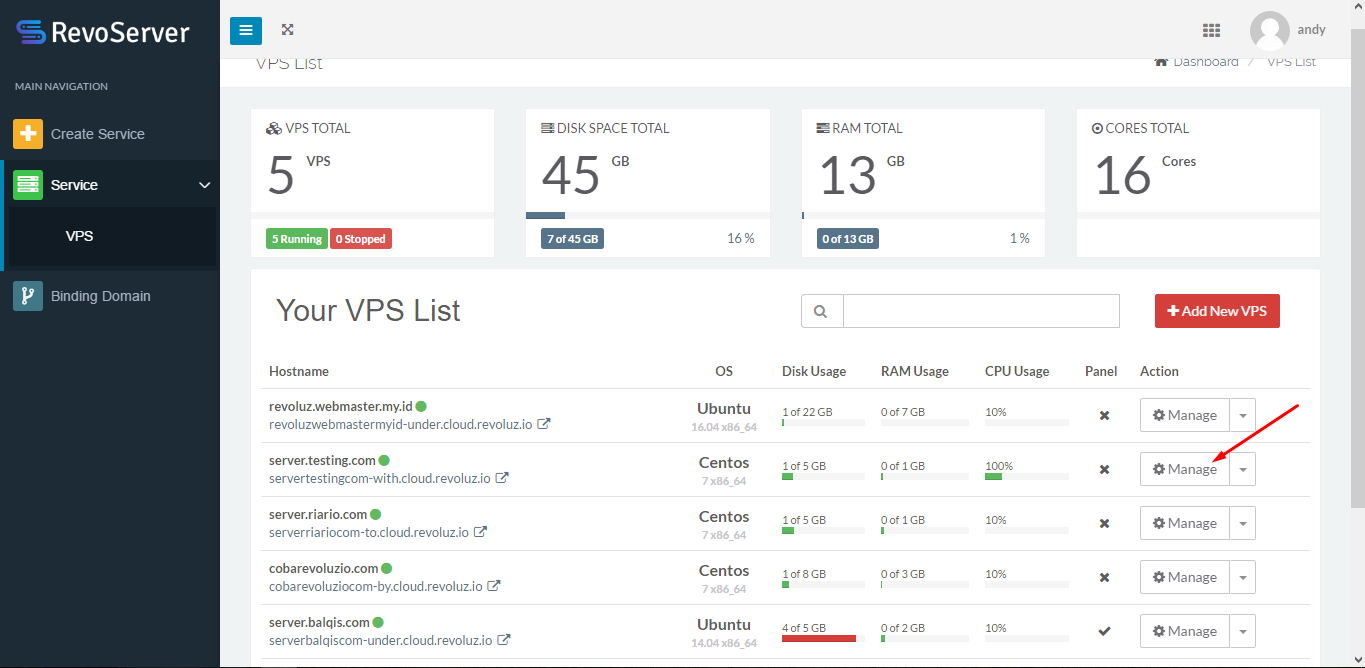Image resolution: width=1365 pixels, height=668 pixels.
Task: Click green status dot beside server.balqis.com
Action: tap(379, 623)
